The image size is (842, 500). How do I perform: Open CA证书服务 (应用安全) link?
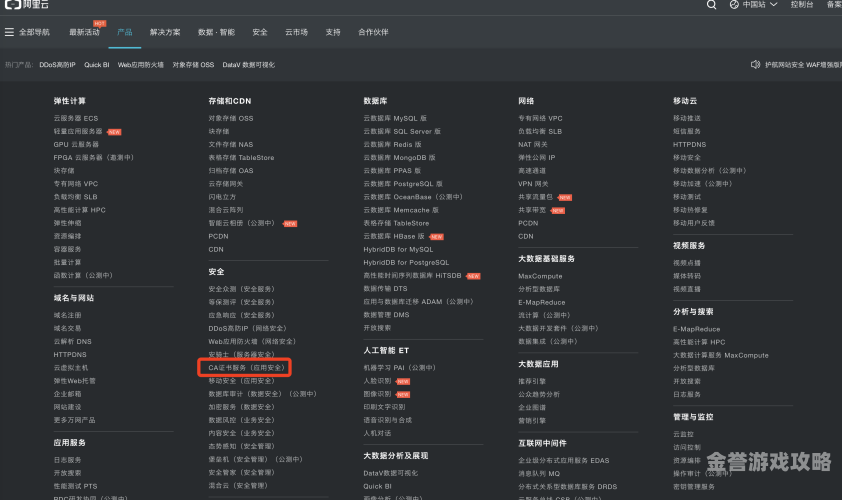pos(246,368)
